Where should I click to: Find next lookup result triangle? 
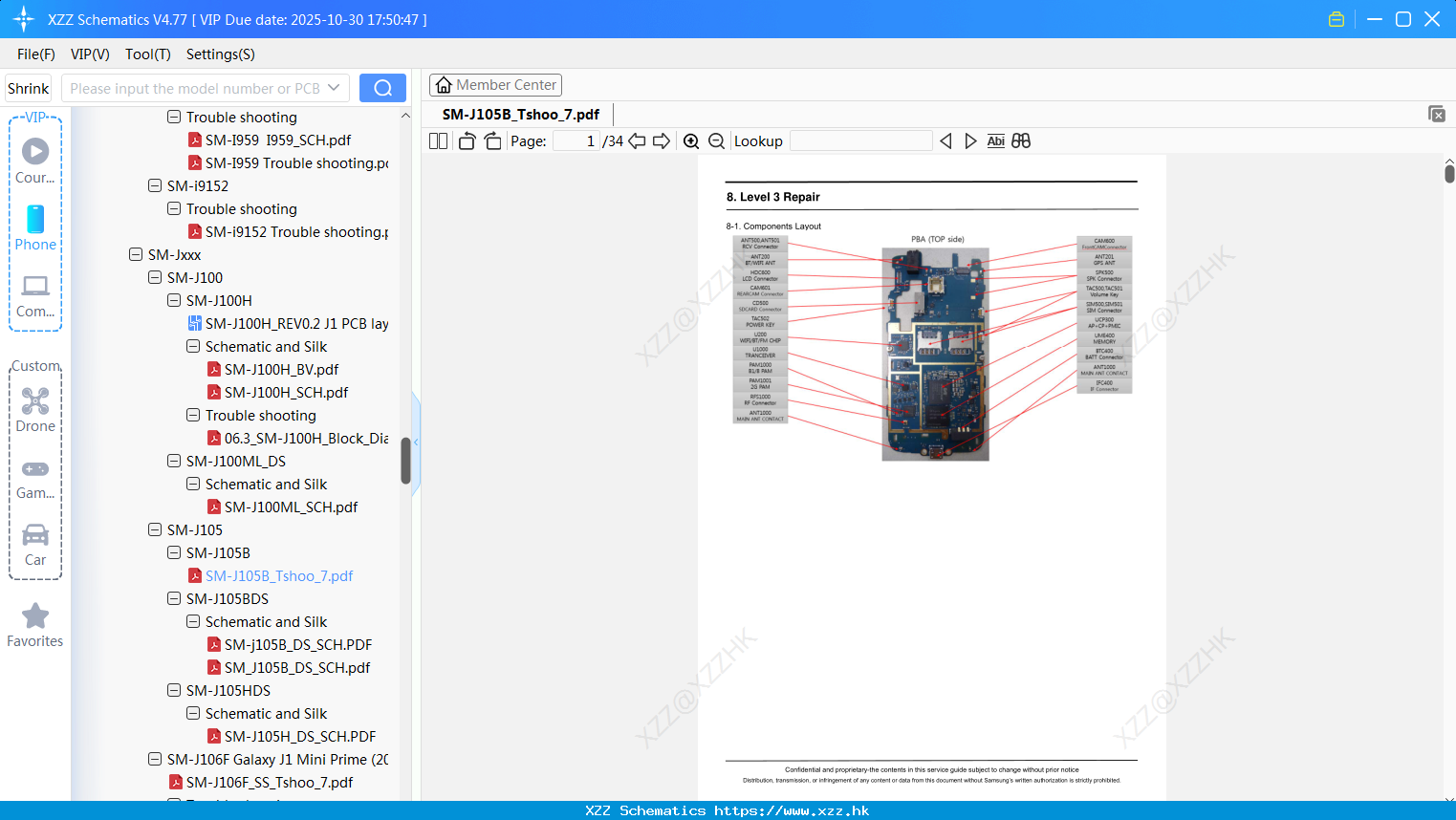pos(970,141)
